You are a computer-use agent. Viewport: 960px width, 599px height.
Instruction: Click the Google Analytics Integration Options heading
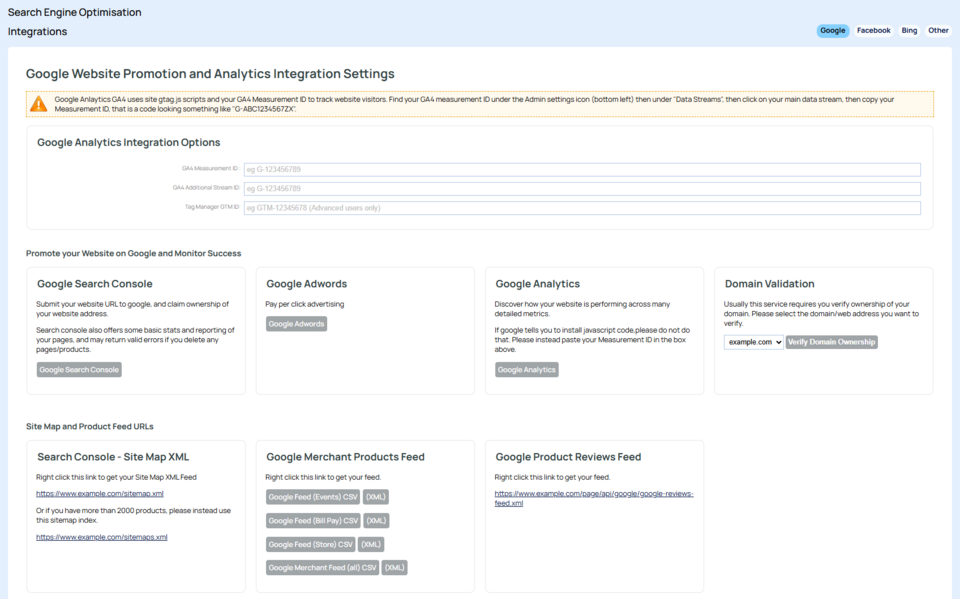coord(129,143)
